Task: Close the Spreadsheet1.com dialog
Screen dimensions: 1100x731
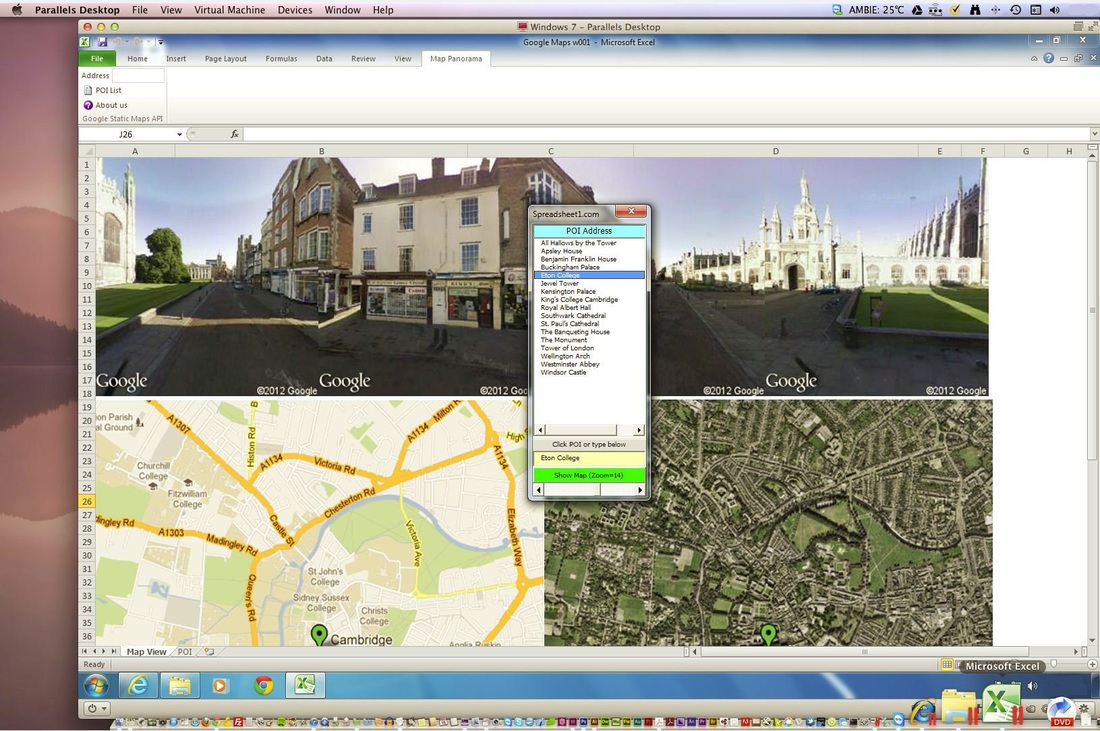Action: (631, 211)
